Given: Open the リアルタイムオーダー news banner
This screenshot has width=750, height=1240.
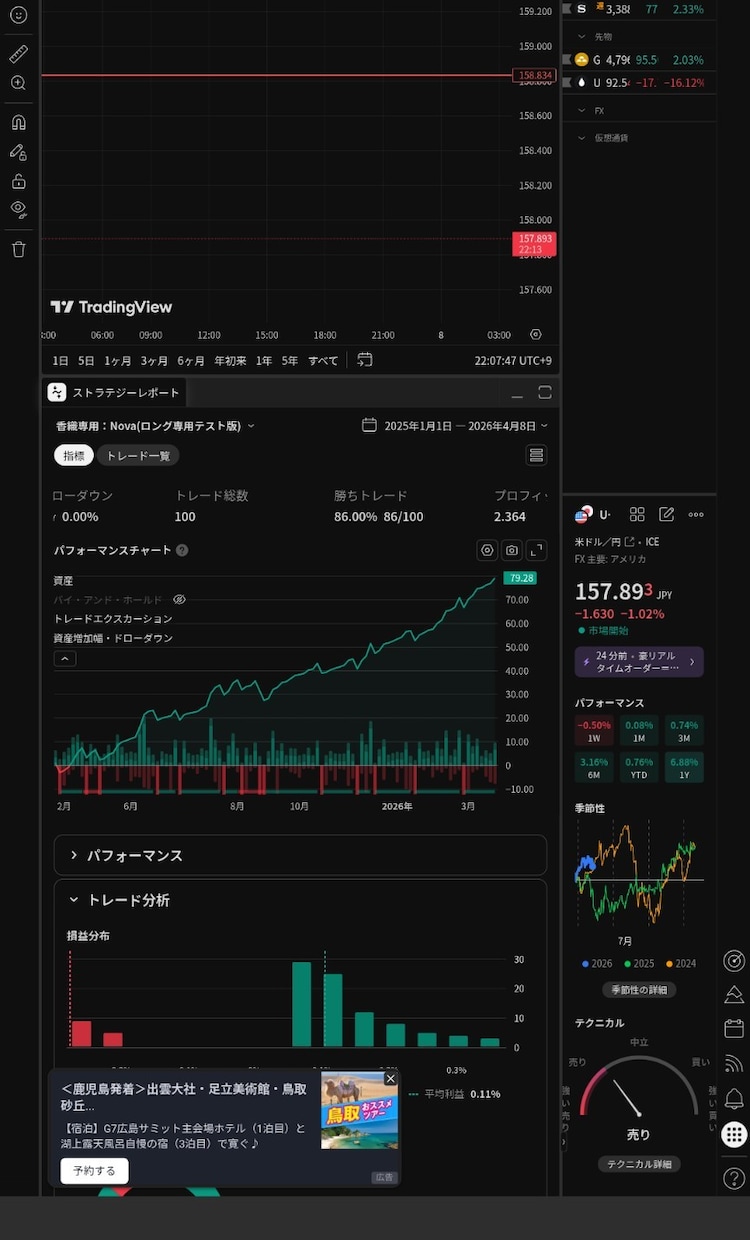Looking at the screenshot, I should click(639, 662).
